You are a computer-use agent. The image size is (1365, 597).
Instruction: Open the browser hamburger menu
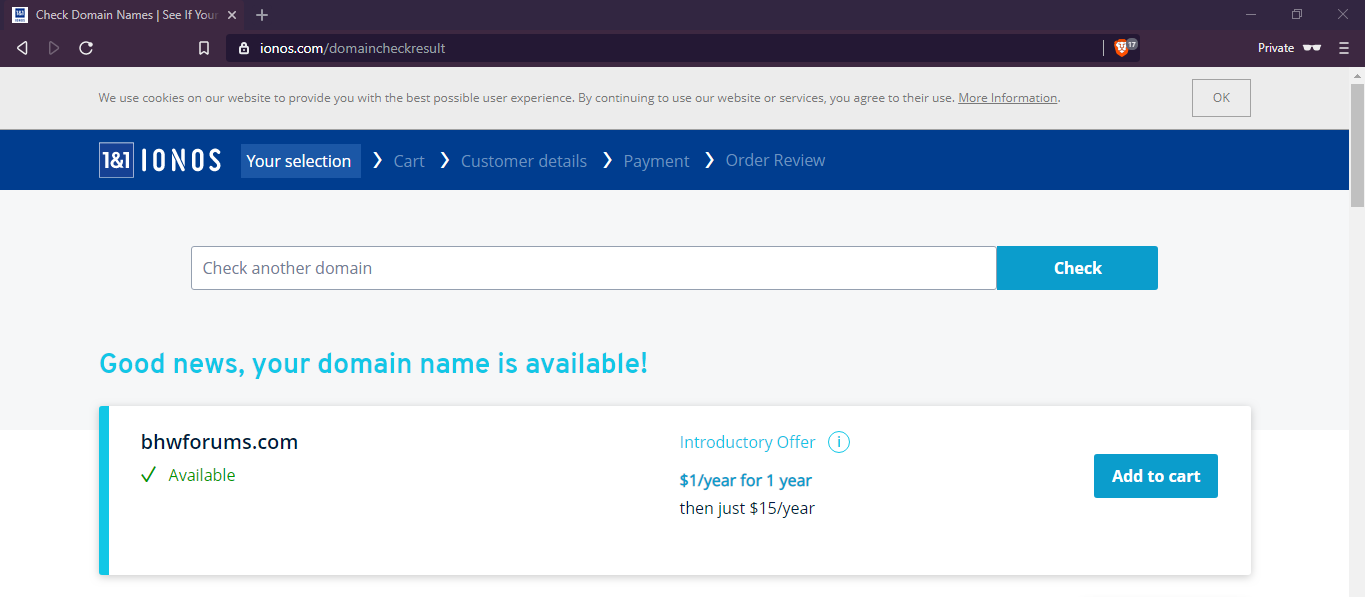[x=1343, y=48]
